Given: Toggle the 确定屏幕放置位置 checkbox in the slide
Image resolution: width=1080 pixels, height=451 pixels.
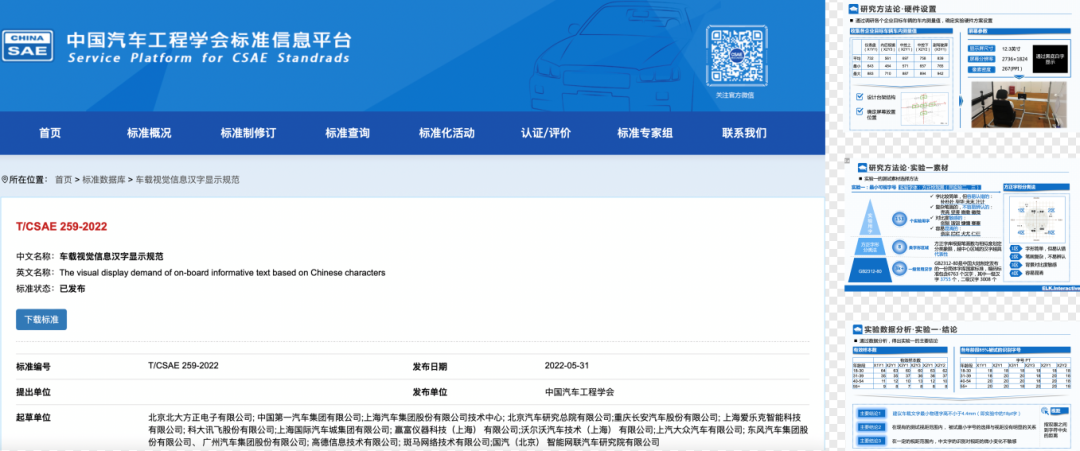Looking at the screenshot, I should (860, 112).
